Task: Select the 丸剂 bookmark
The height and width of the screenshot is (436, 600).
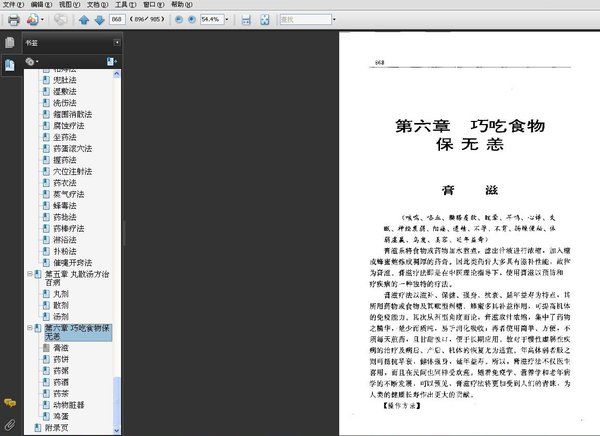Action: 60,294
